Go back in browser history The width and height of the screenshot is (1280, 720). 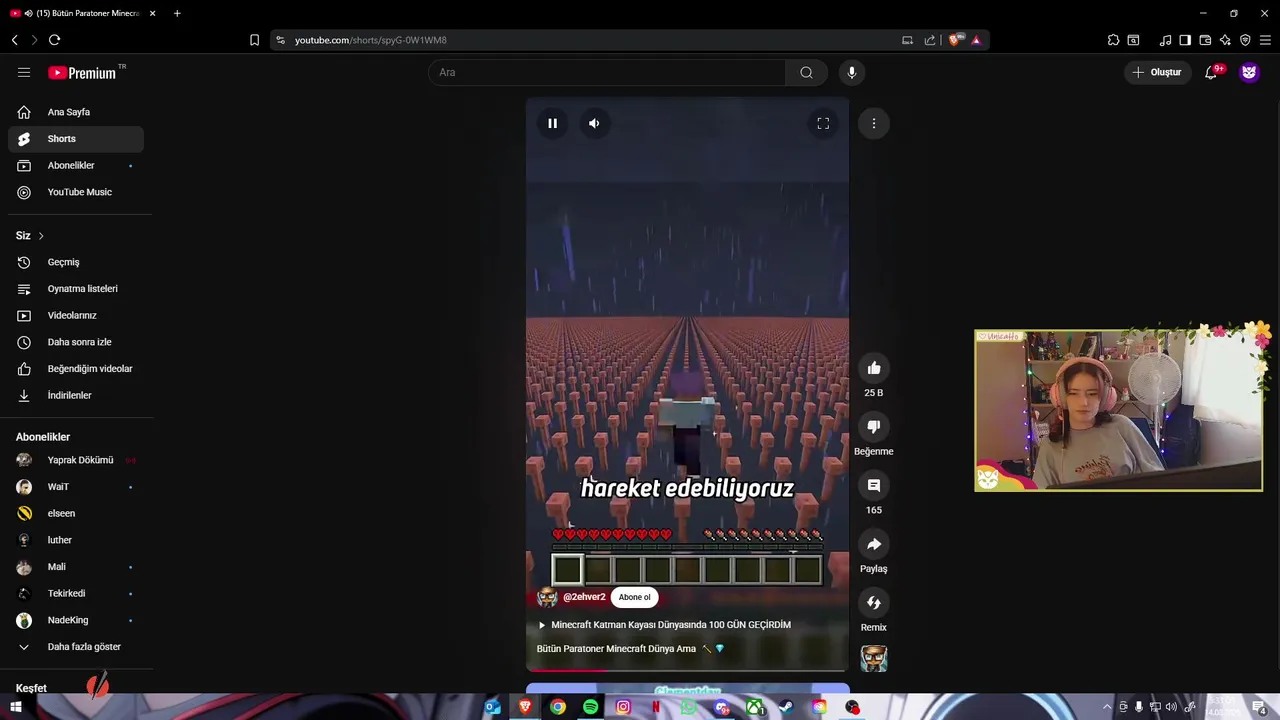coord(15,40)
